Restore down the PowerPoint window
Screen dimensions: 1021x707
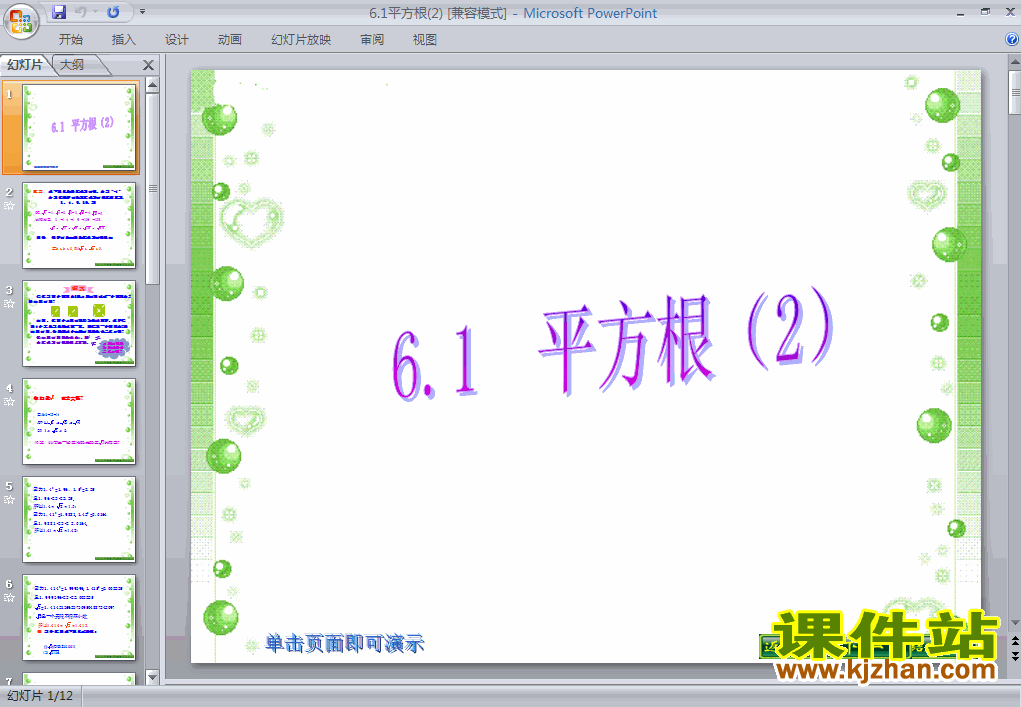(985, 12)
